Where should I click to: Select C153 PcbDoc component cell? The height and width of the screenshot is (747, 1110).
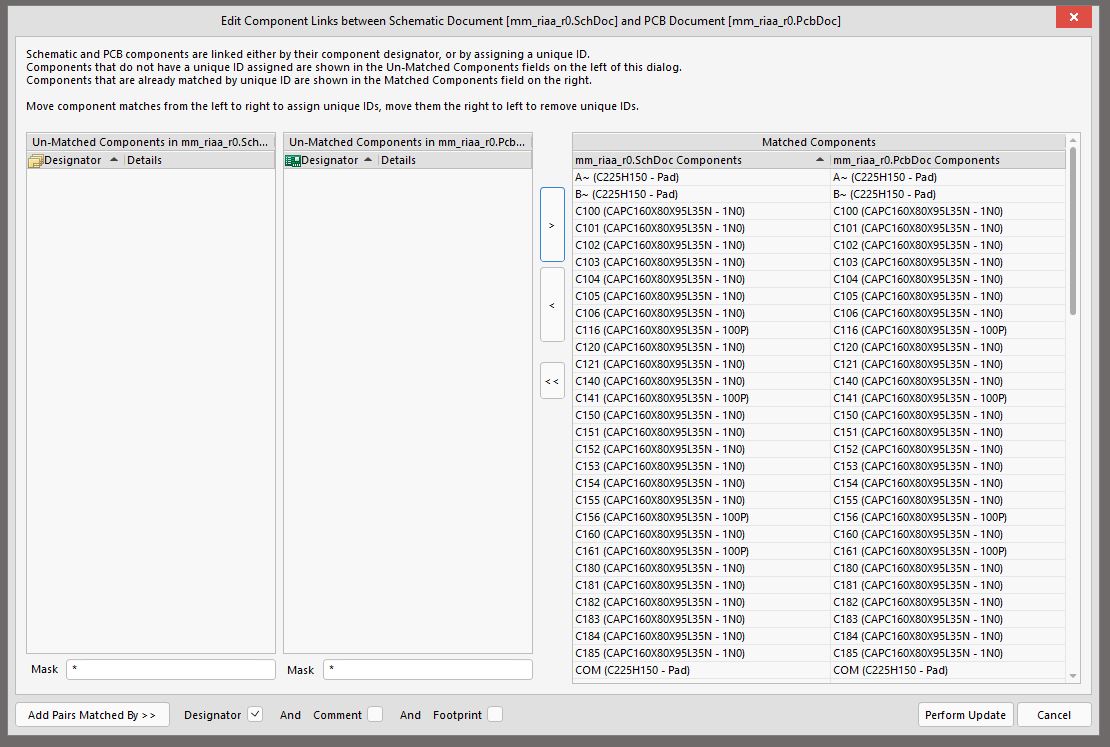pos(947,466)
